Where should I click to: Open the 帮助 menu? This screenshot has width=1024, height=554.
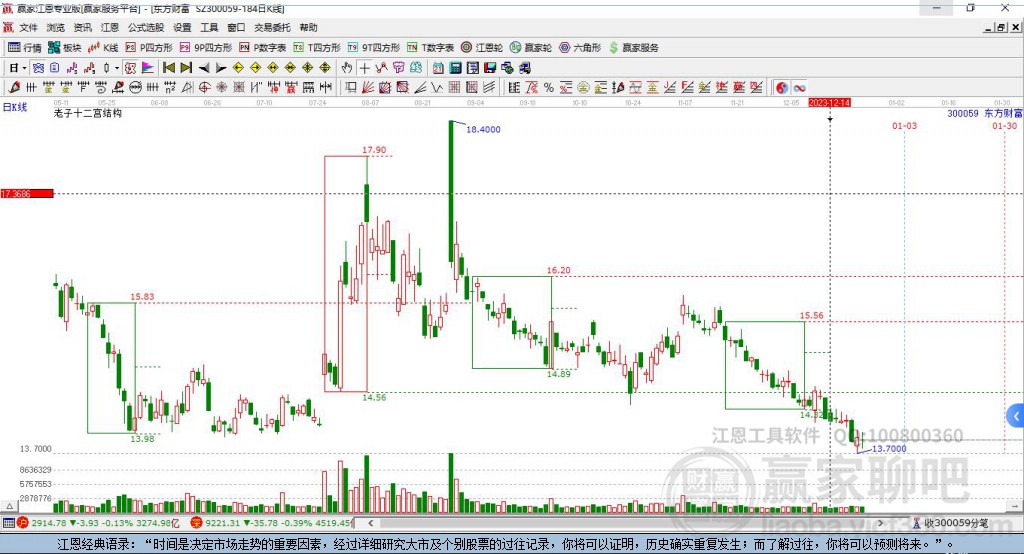pyautogui.click(x=308, y=27)
